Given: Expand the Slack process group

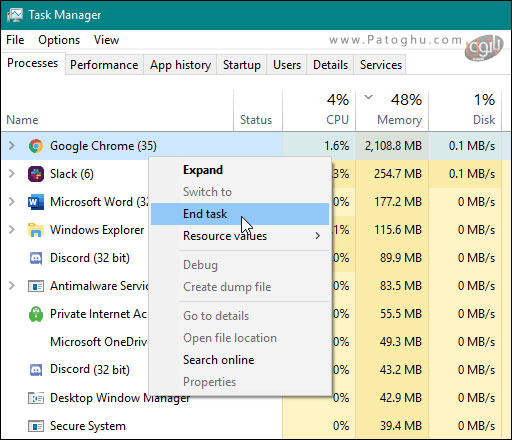Looking at the screenshot, I should coord(12,174).
